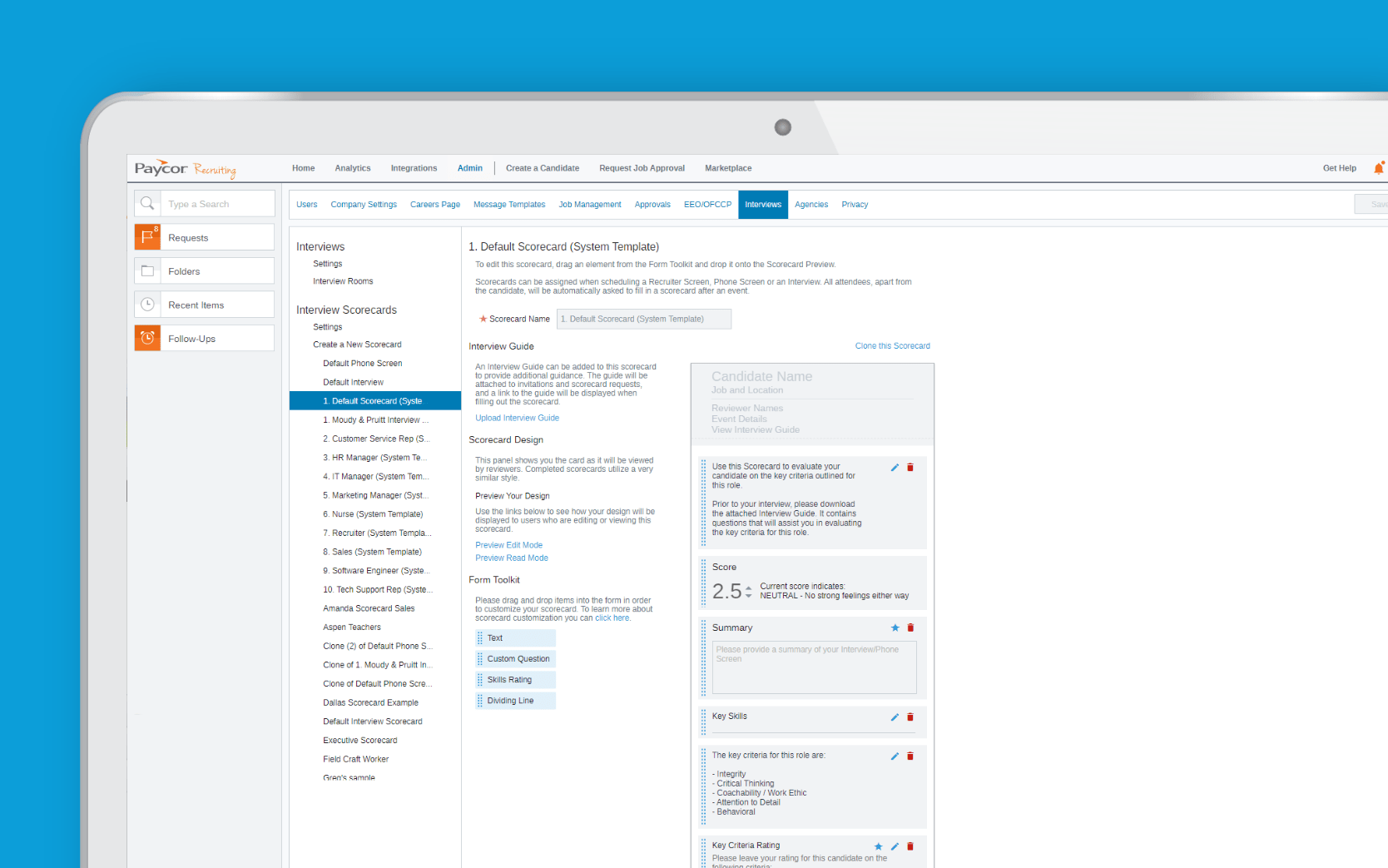Click the search magnifier icon
Viewport: 1388px width, 868px height.
147,204
